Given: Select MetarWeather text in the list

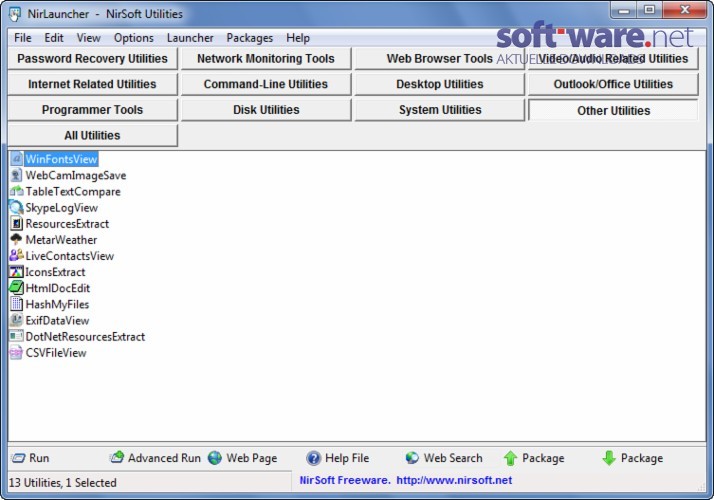Looking at the screenshot, I should click(x=61, y=240).
